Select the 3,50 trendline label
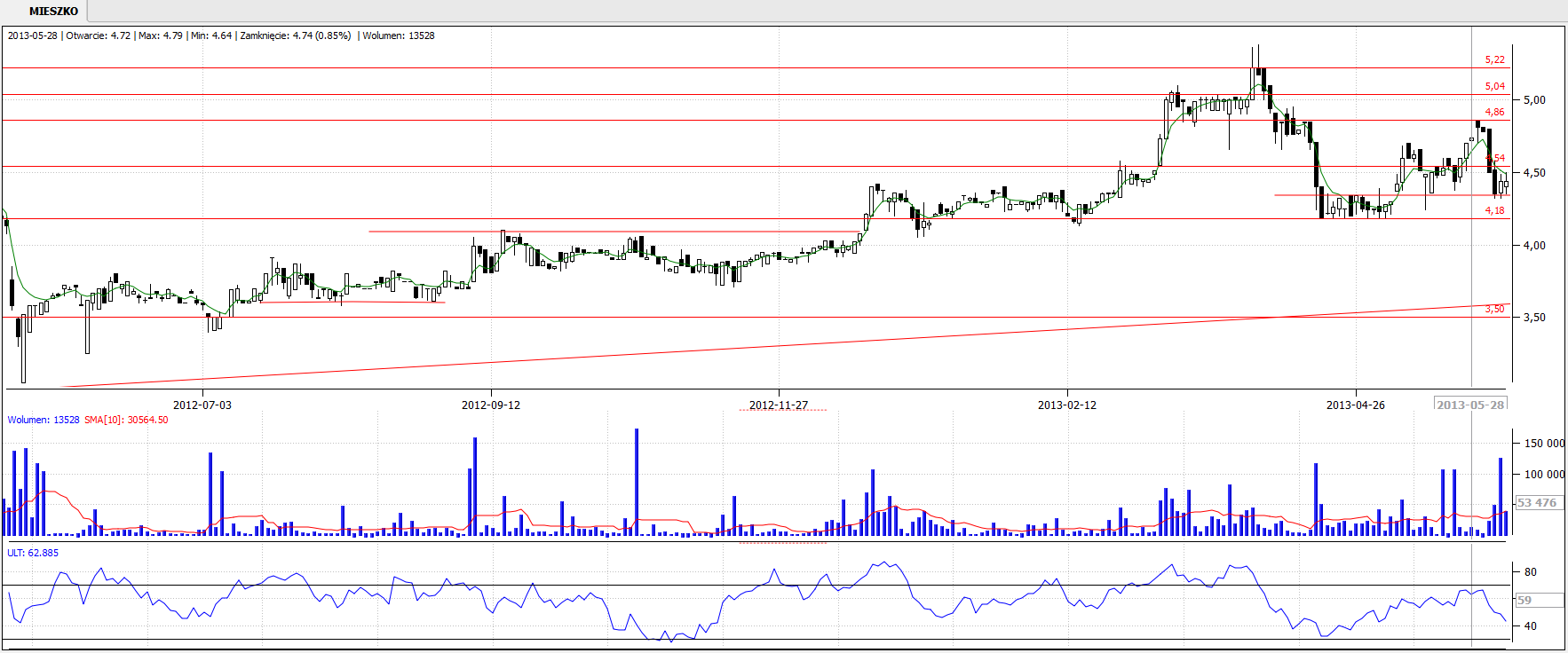The image size is (1568, 653). tap(1495, 310)
